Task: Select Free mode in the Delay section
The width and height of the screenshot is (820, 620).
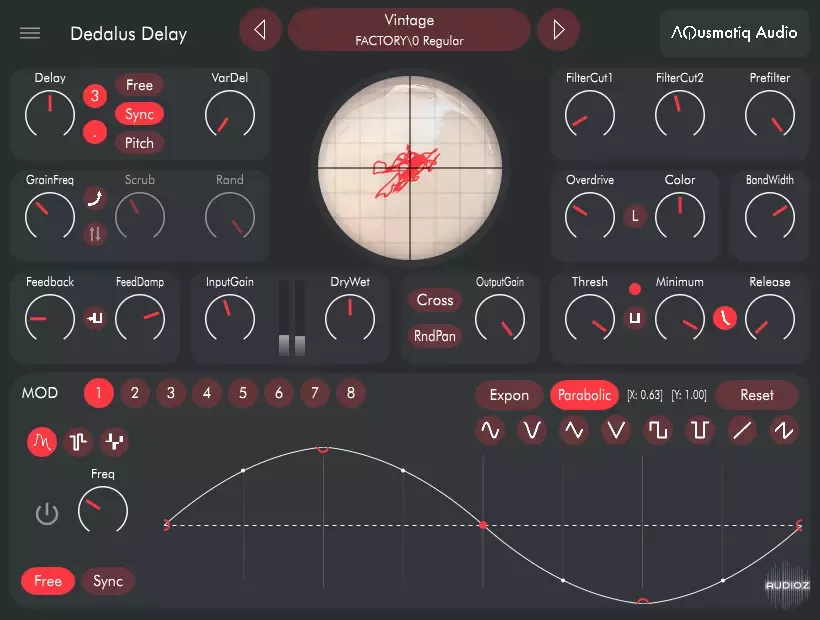Action: [x=139, y=85]
